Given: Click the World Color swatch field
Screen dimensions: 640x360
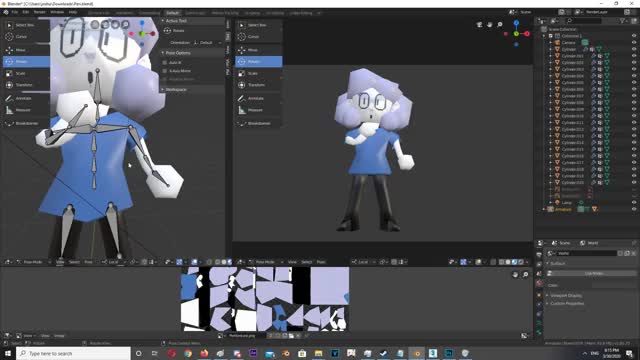Looking at the screenshot, I should tap(613, 286).
